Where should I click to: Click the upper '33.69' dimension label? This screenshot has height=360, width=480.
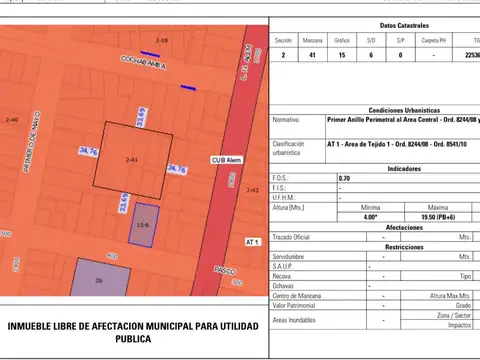click(x=142, y=117)
